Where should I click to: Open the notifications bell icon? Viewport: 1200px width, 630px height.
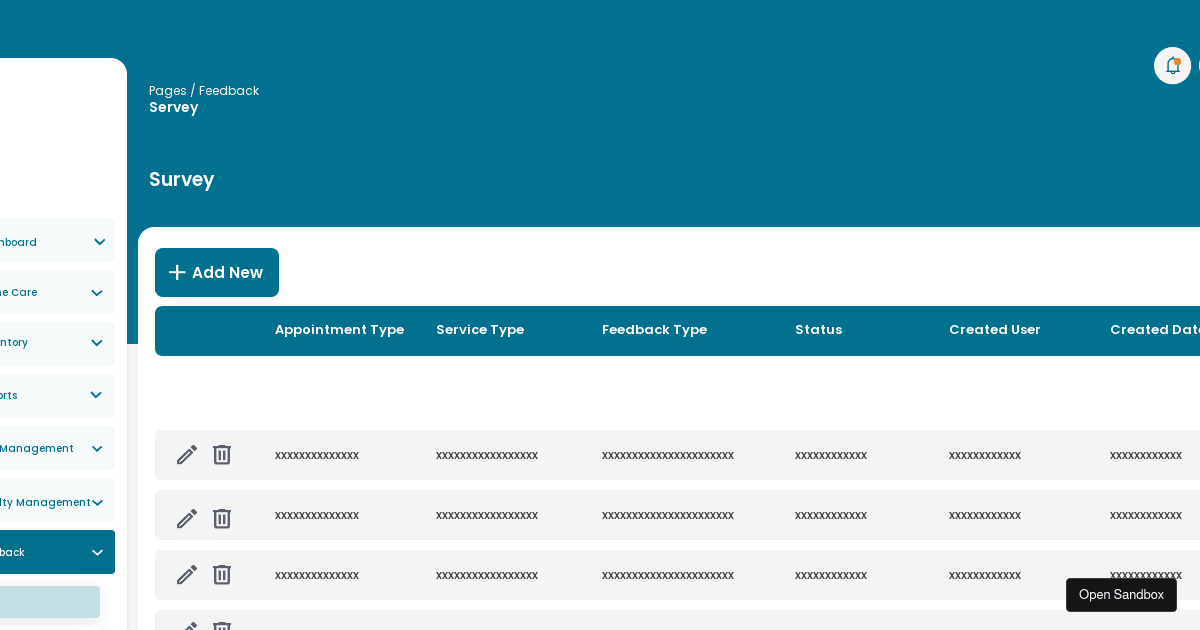click(1172, 66)
